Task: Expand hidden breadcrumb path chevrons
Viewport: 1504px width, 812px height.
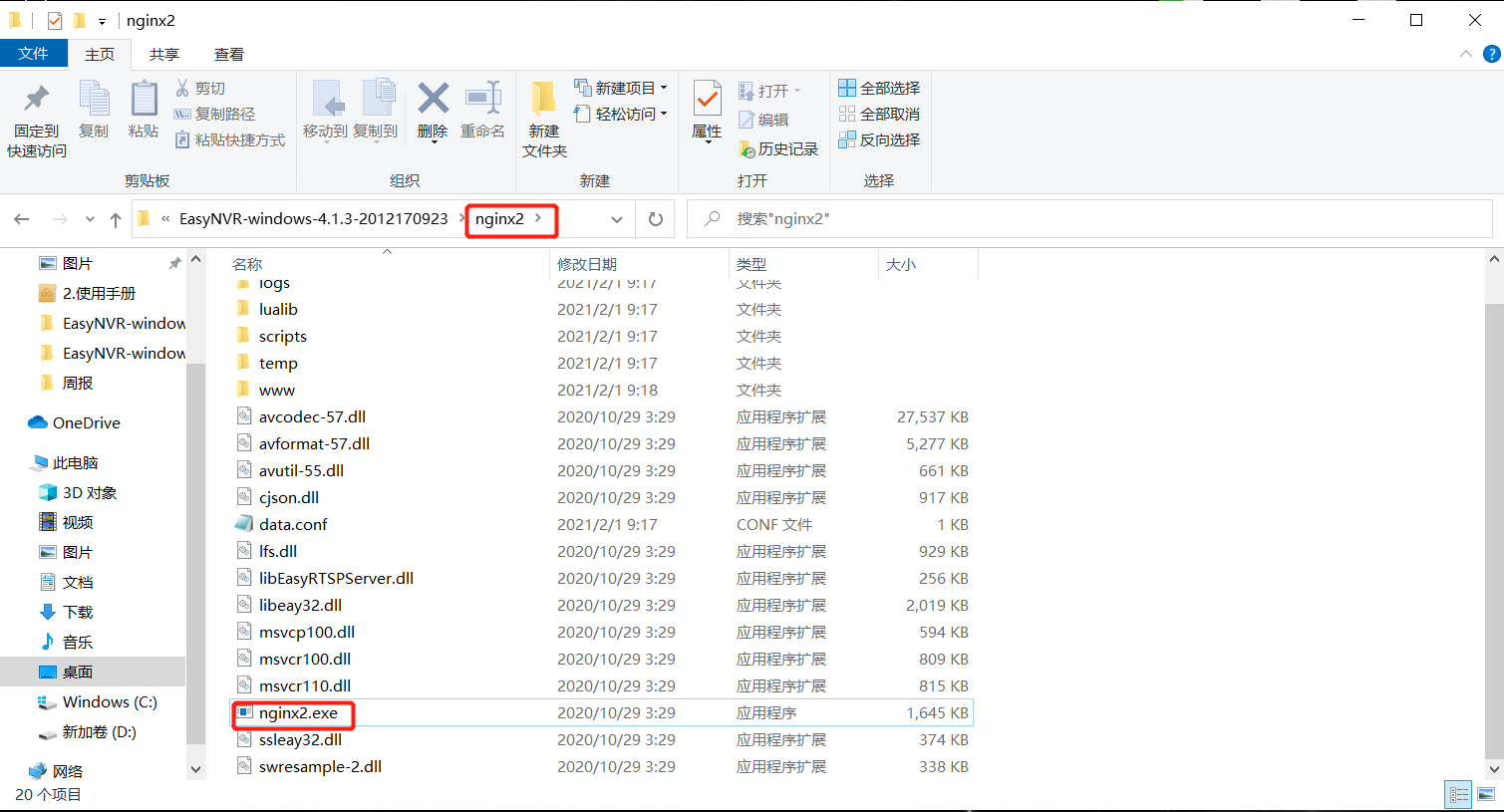Action: [165, 219]
